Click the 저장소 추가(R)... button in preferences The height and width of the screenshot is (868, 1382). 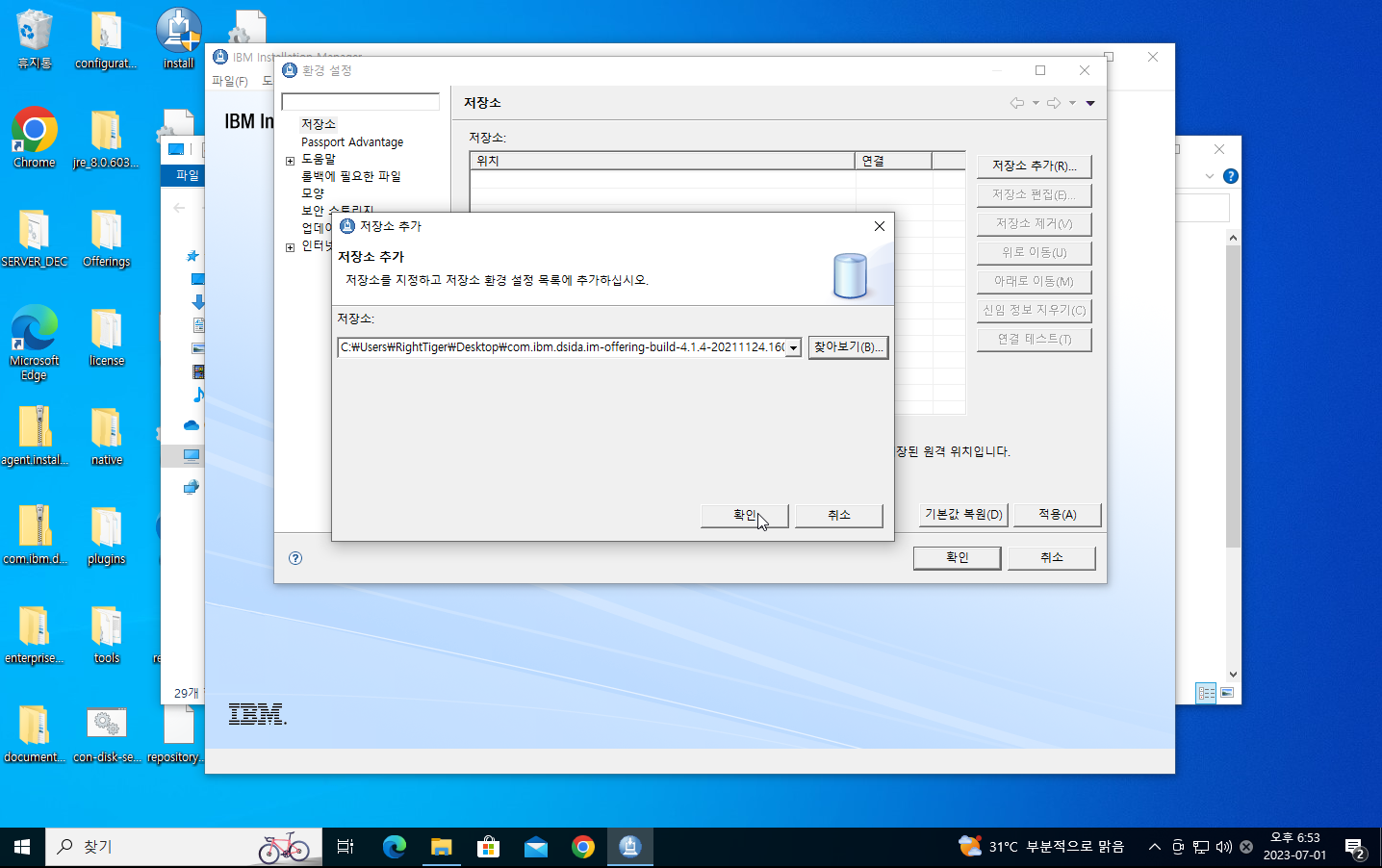1034,166
